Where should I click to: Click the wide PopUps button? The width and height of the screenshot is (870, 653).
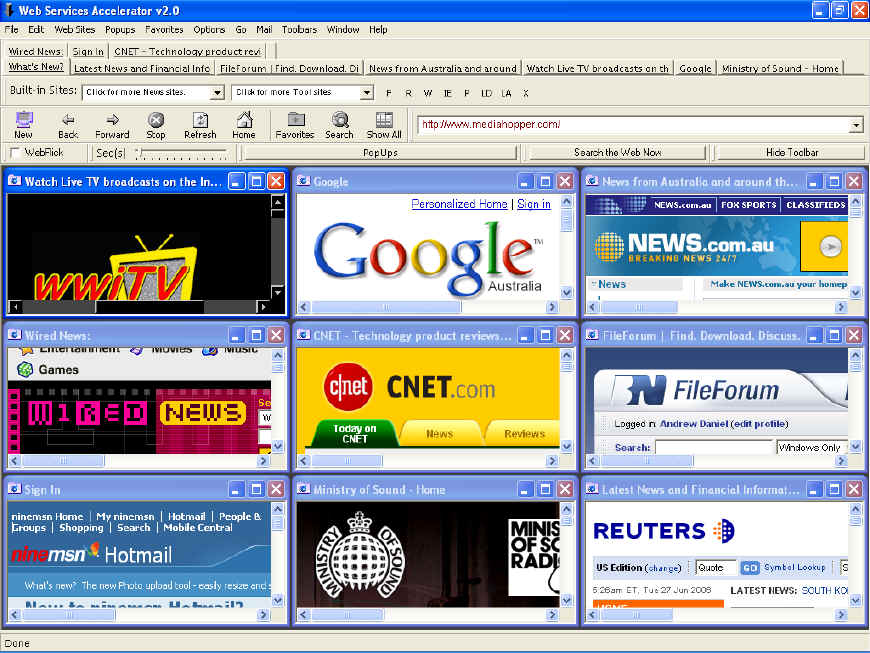(380, 153)
